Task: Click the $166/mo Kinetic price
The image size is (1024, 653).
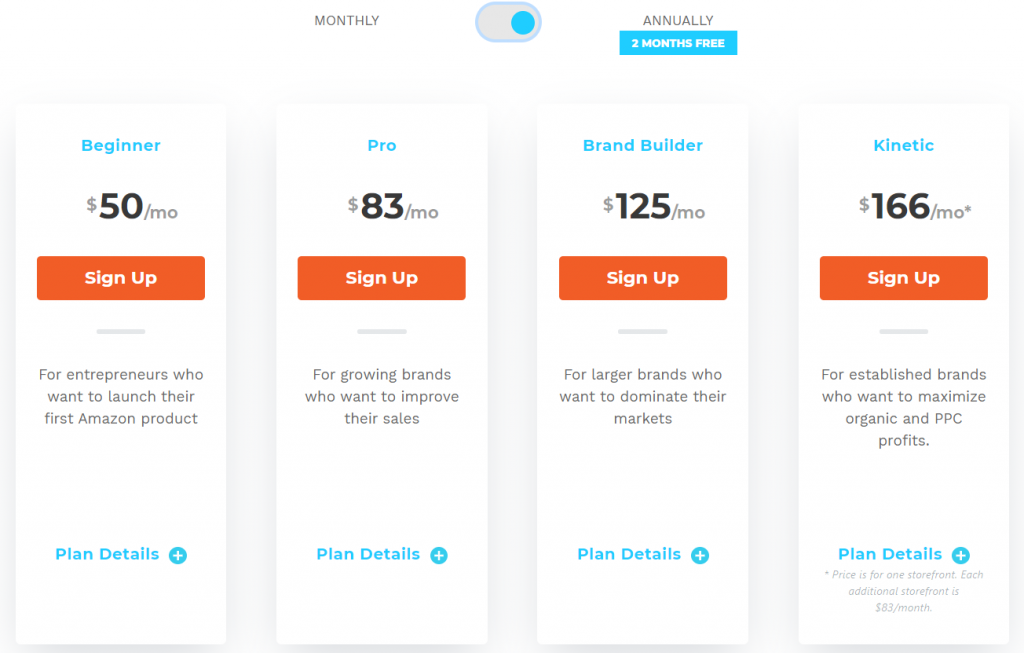Action: point(914,207)
